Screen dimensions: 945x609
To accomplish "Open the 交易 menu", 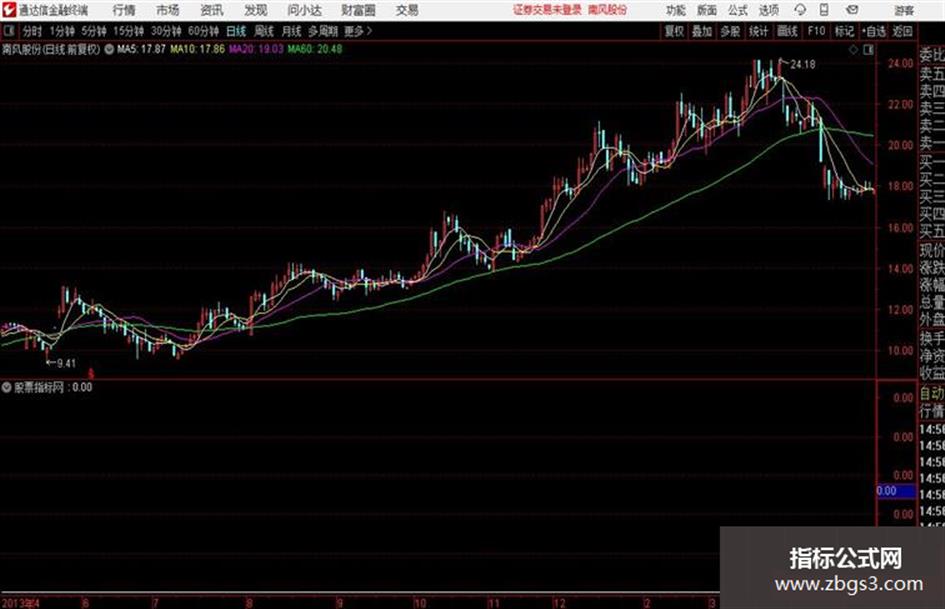I will click(407, 10).
